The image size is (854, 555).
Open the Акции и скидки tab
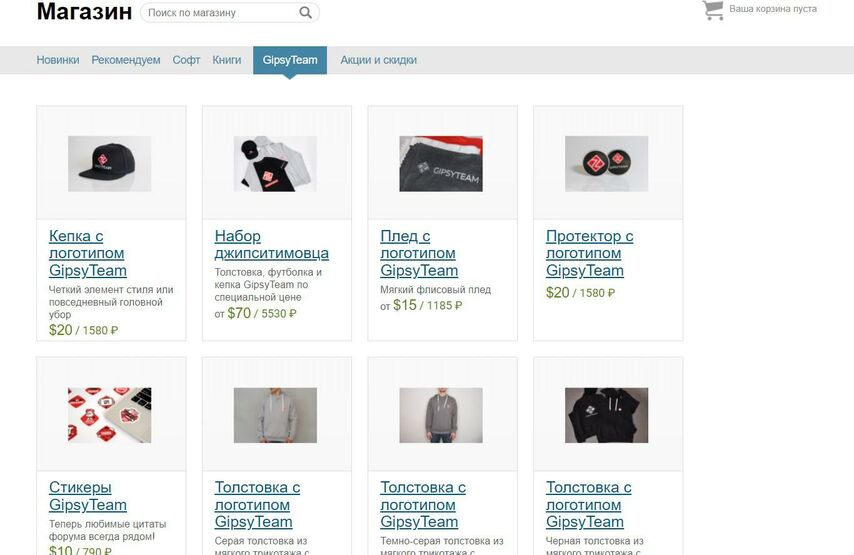379,60
